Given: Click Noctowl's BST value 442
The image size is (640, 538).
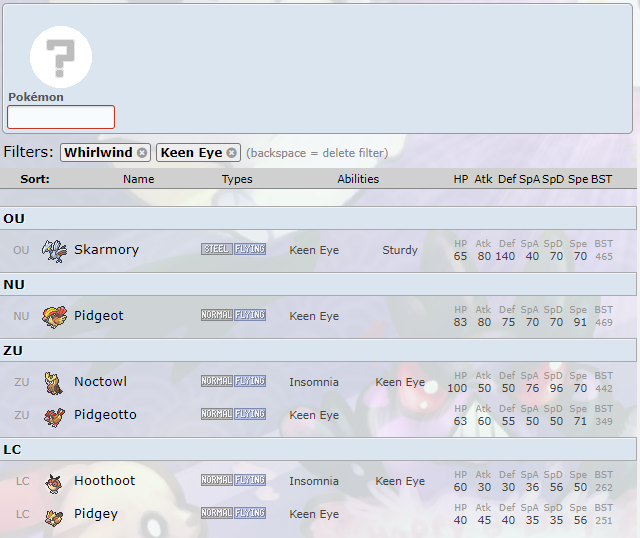Looking at the screenshot, I should 604,389.
